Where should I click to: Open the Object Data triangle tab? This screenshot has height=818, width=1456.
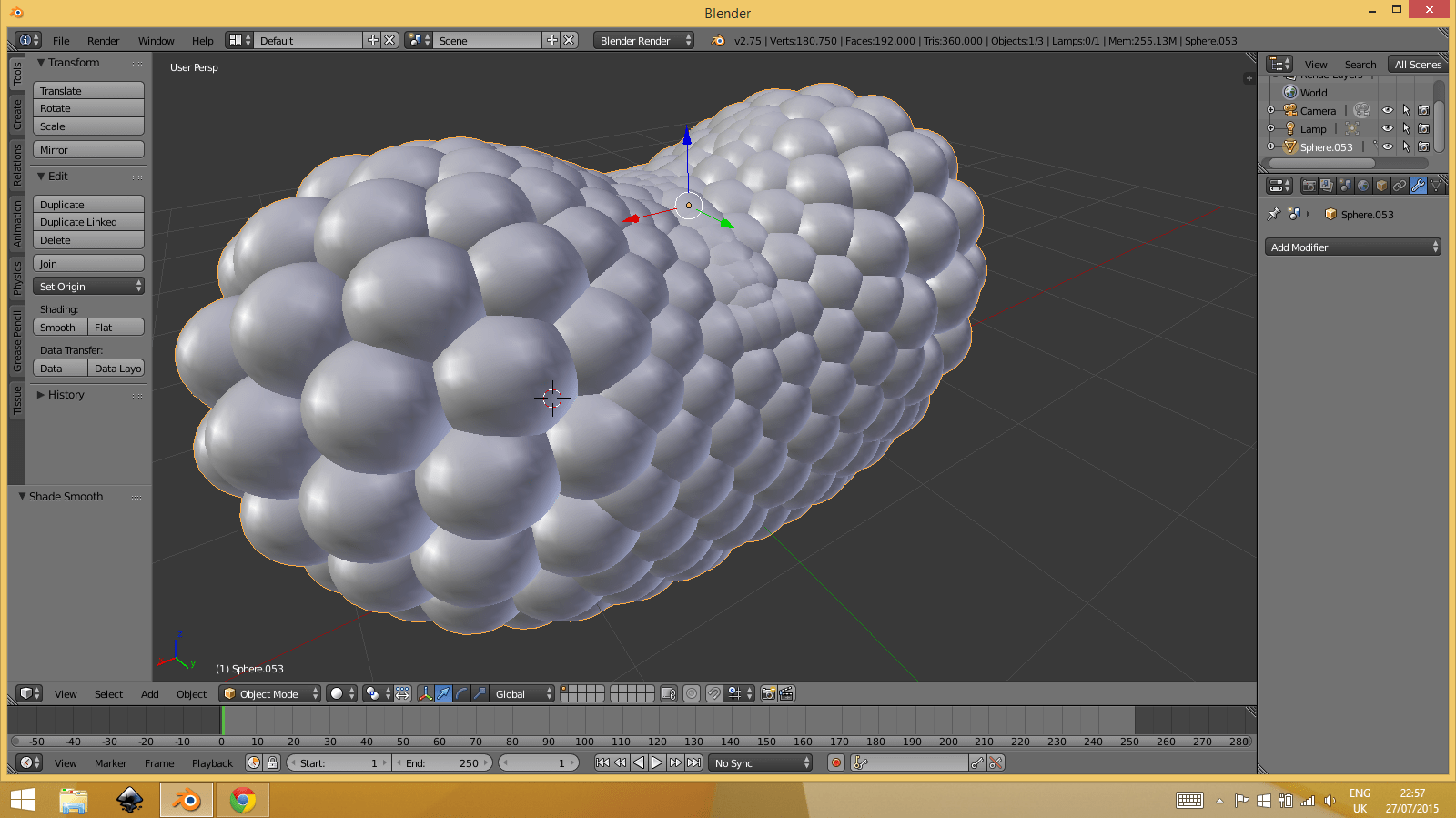pos(1436,186)
